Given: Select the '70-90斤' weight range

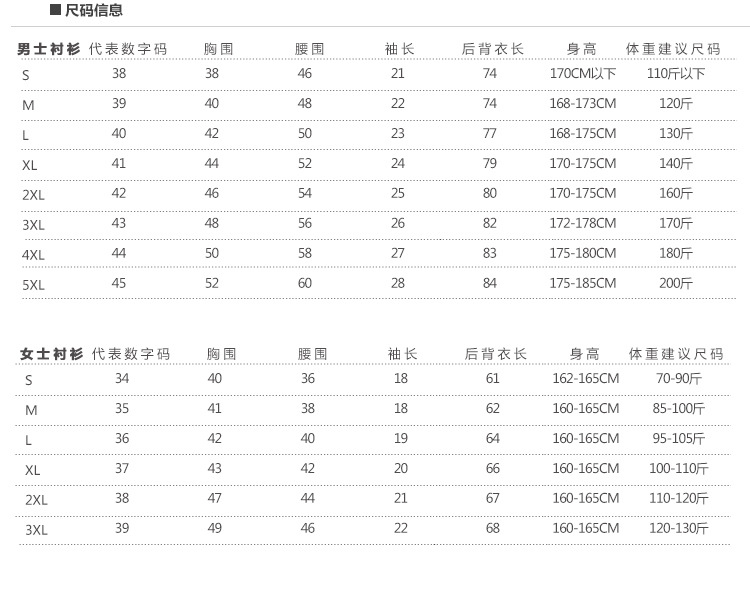Looking at the screenshot, I should pyautogui.click(x=679, y=379).
